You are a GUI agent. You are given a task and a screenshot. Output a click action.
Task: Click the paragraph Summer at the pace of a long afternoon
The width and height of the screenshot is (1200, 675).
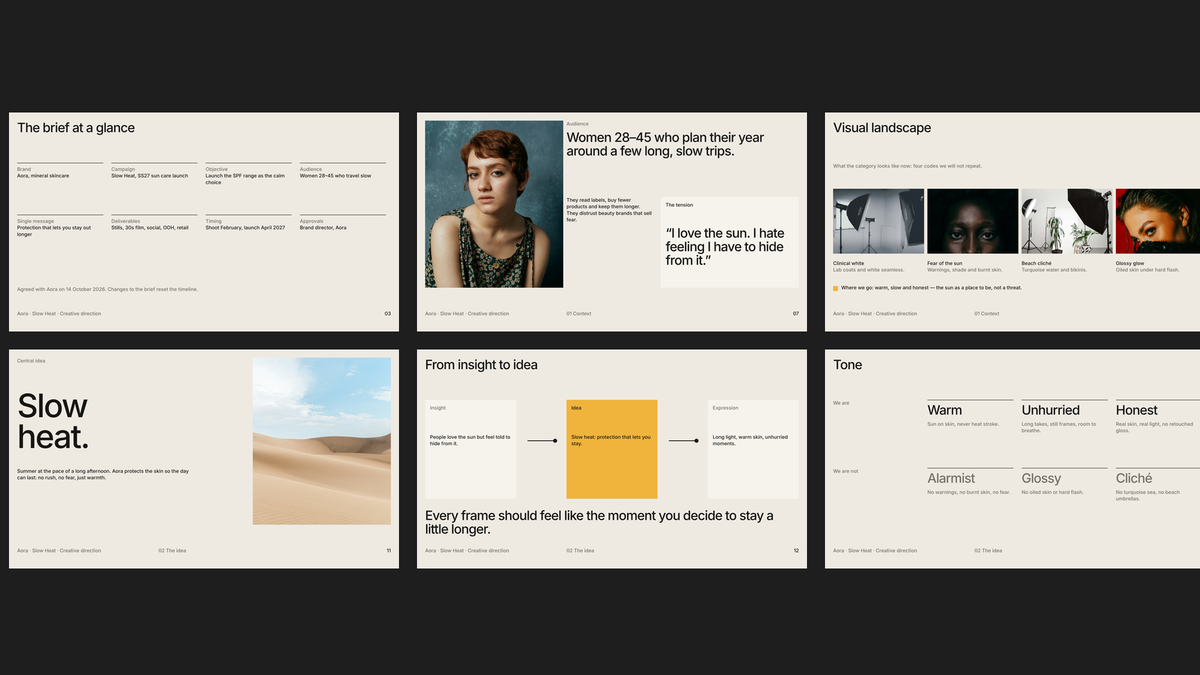[103, 474]
